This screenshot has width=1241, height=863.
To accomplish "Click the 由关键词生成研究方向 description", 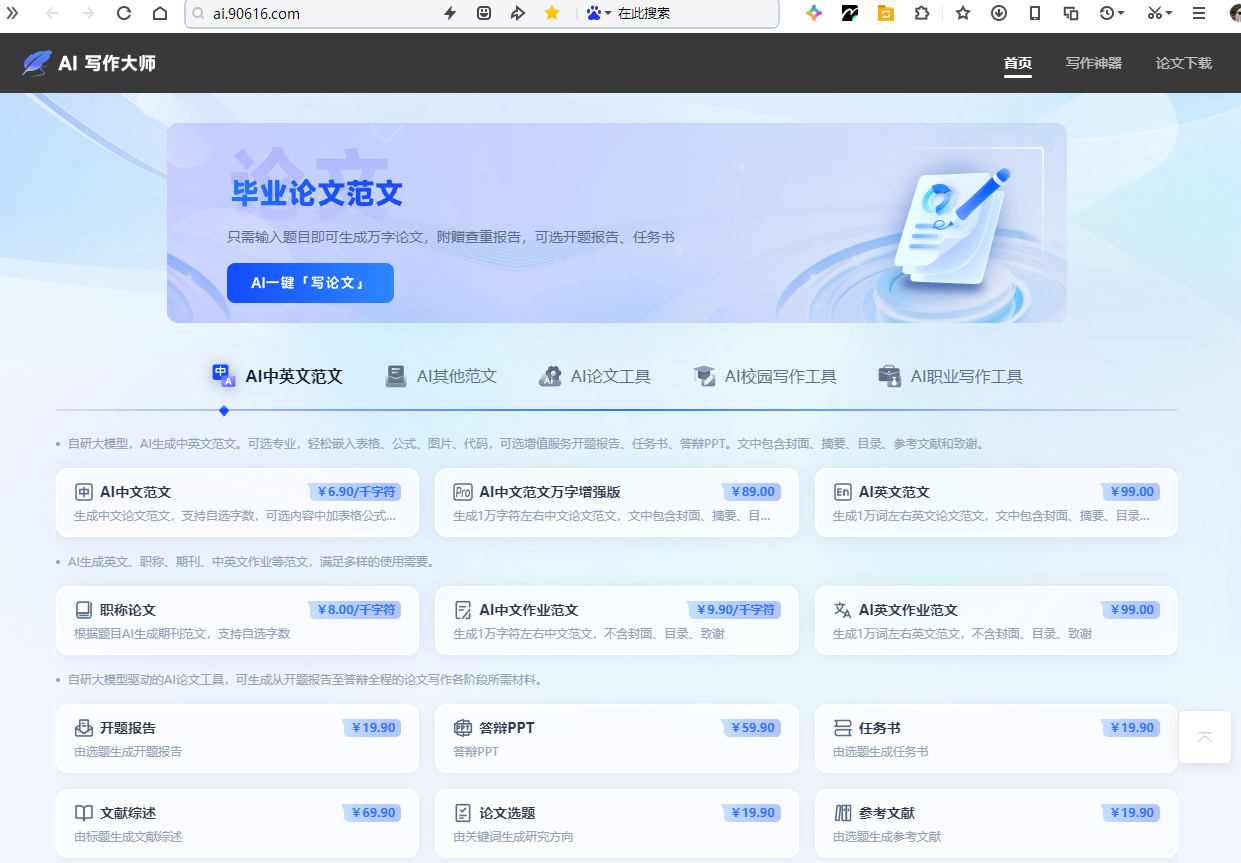I will pyautogui.click(x=513, y=837).
